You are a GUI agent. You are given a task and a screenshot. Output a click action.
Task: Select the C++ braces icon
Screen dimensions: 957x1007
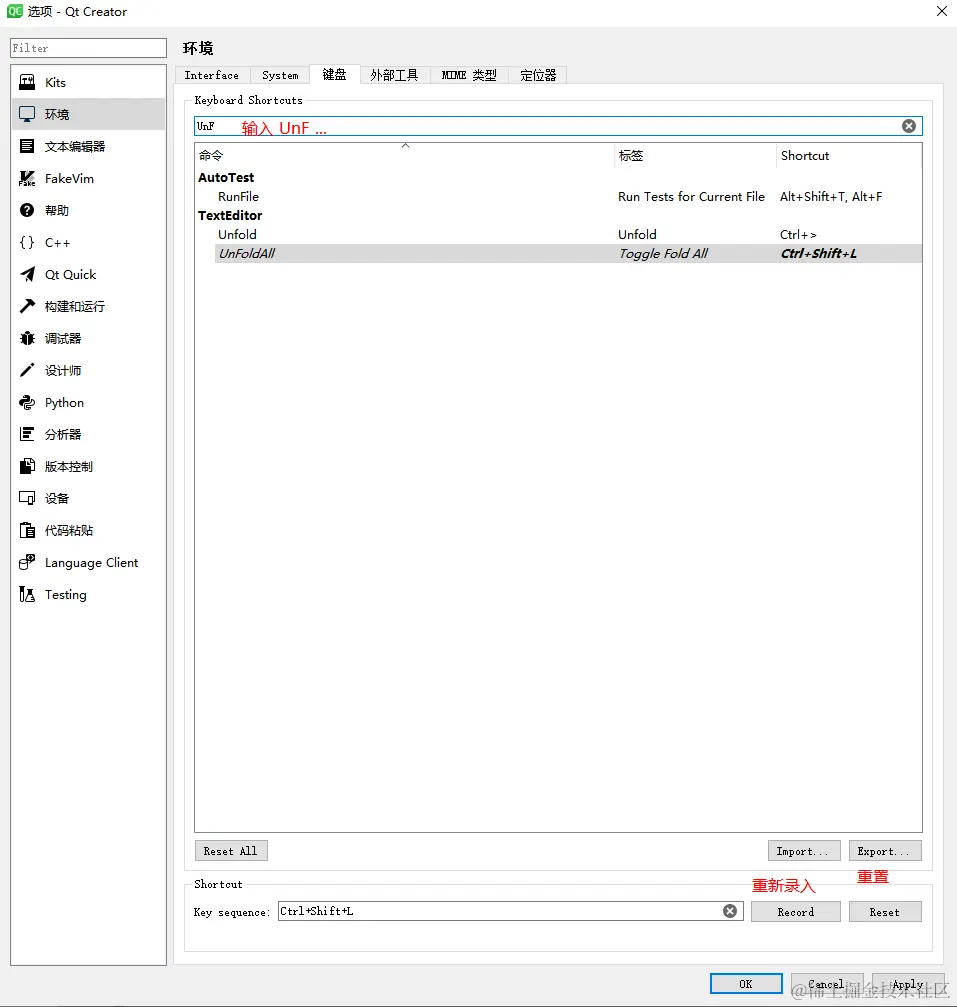click(x=27, y=242)
